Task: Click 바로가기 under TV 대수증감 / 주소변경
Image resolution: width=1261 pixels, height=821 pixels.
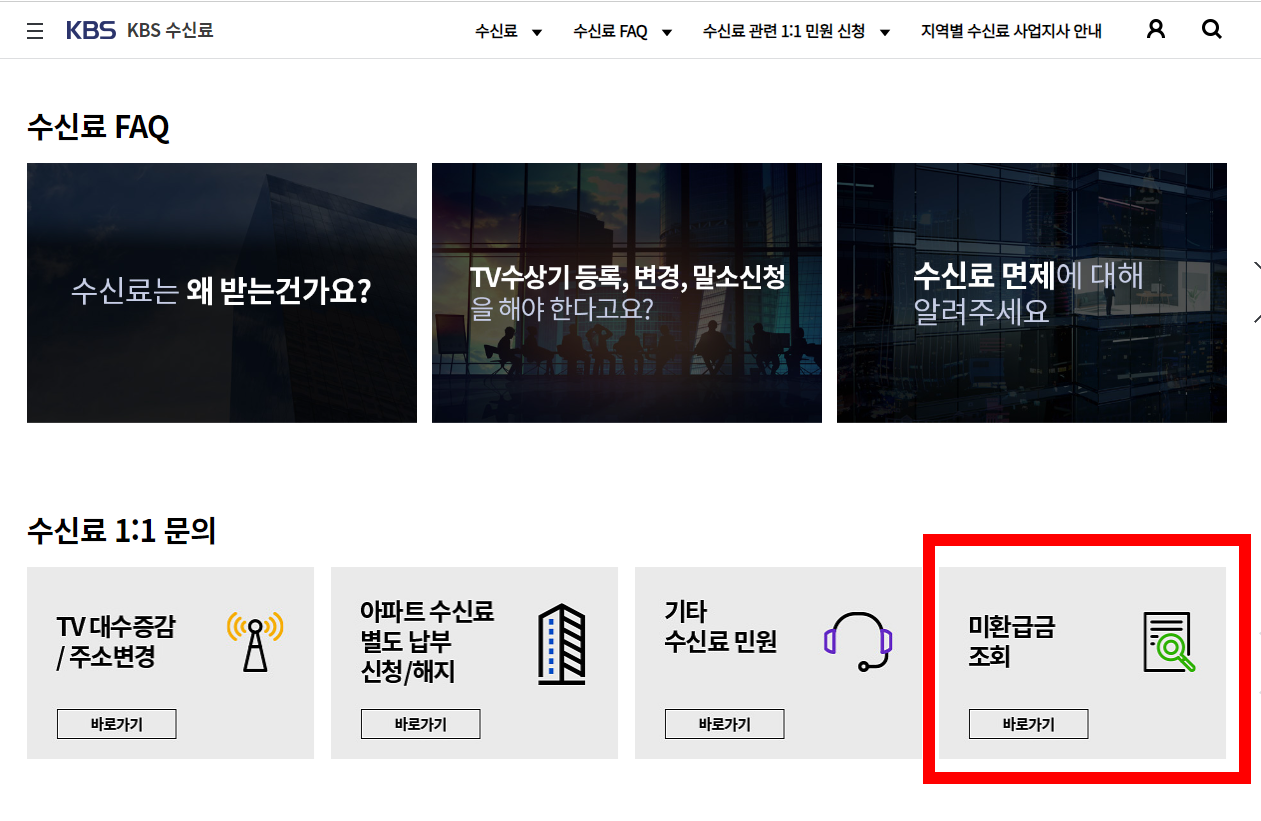Action: pos(116,723)
